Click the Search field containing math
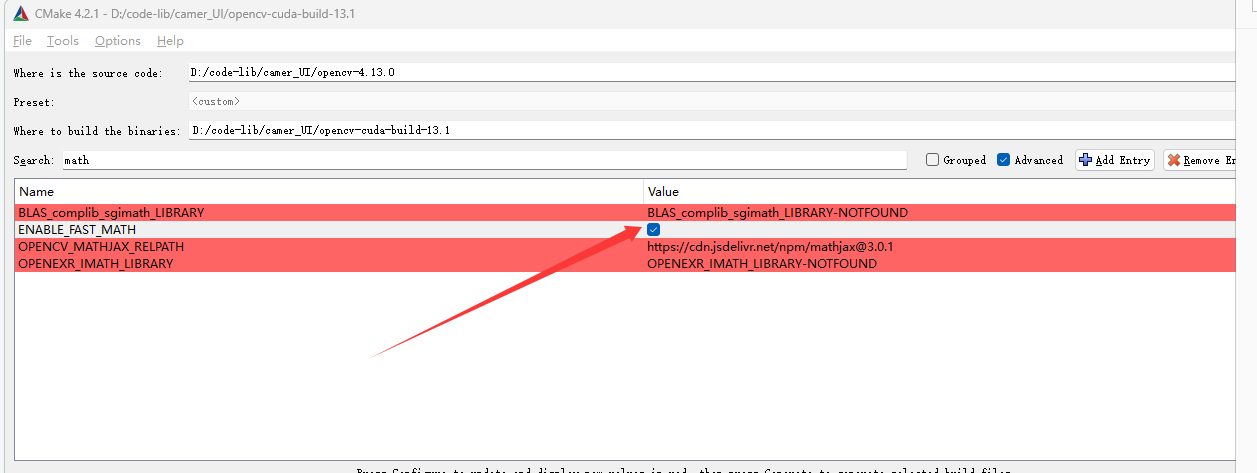1257x473 pixels. tap(483, 160)
